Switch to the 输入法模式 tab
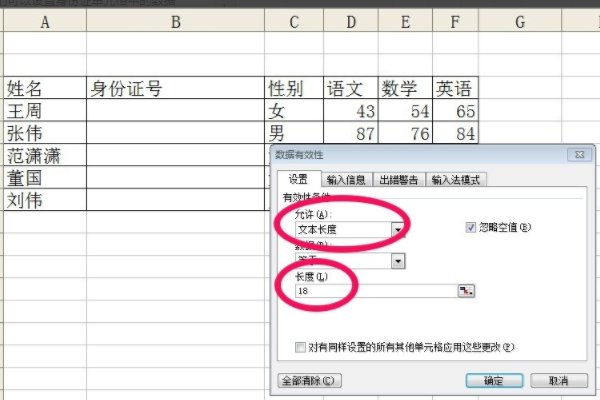The image size is (600, 400). tap(456, 180)
